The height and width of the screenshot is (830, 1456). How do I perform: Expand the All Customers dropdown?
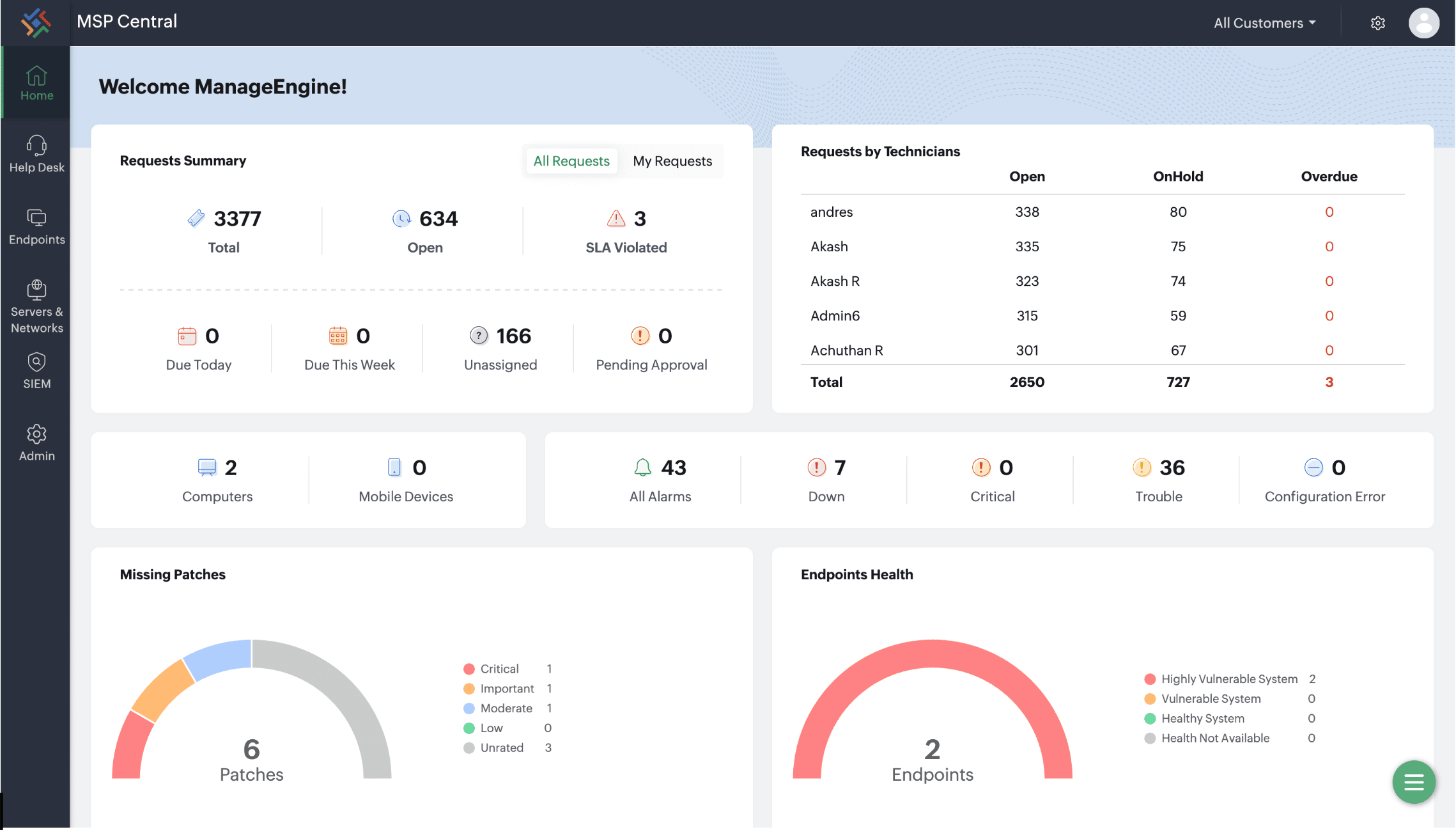[1264, 23]
